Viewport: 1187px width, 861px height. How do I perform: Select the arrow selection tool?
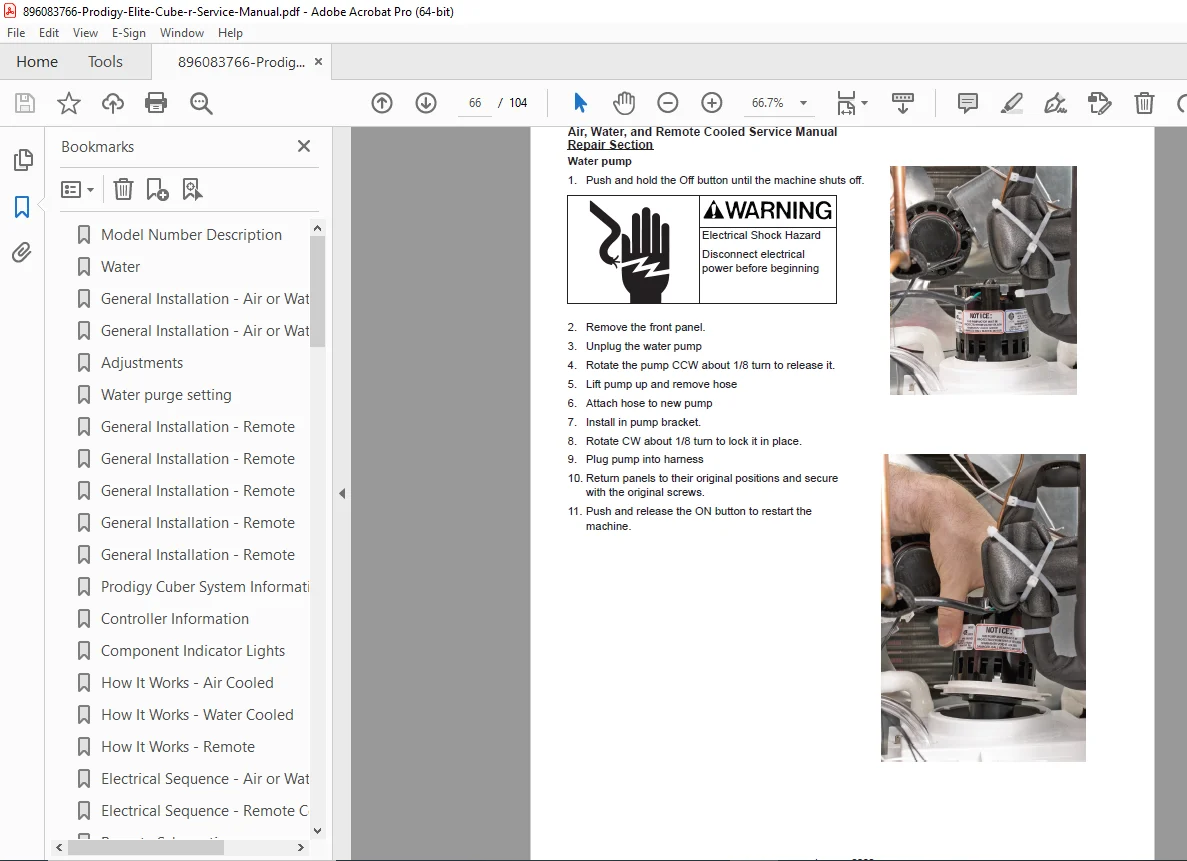581,103
